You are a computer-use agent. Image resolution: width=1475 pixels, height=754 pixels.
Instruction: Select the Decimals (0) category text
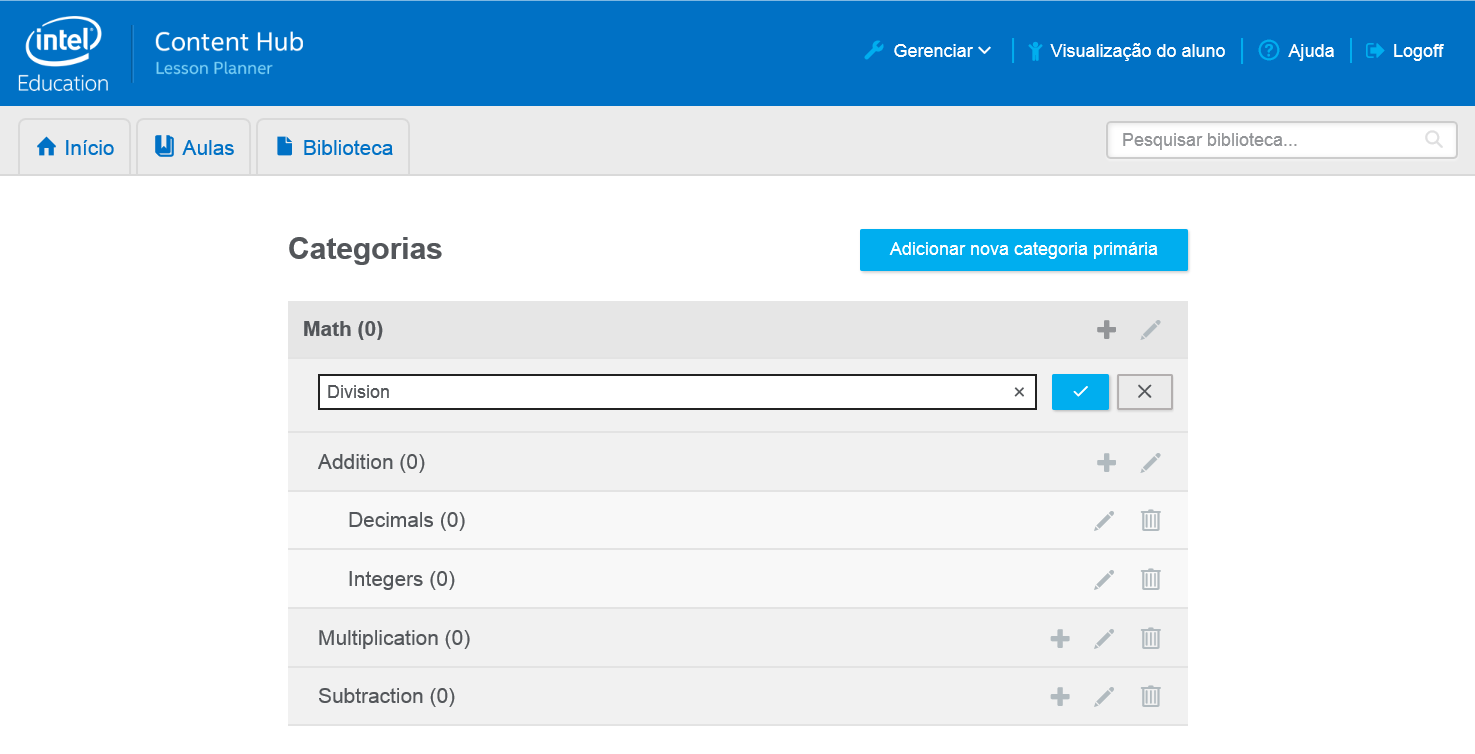tap(406, 520)
